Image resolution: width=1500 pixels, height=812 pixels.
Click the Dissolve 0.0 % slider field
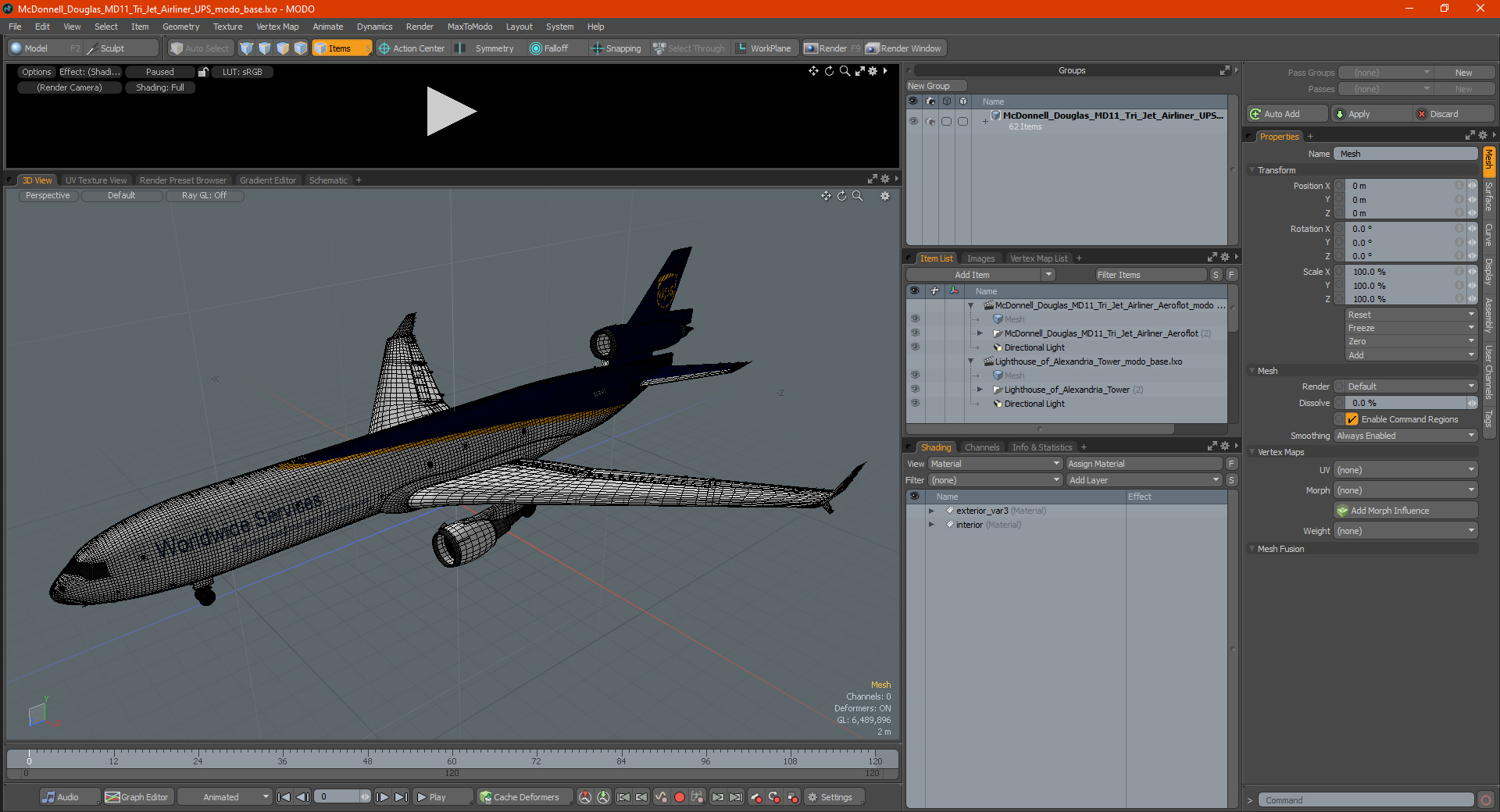coord(1406,403)
